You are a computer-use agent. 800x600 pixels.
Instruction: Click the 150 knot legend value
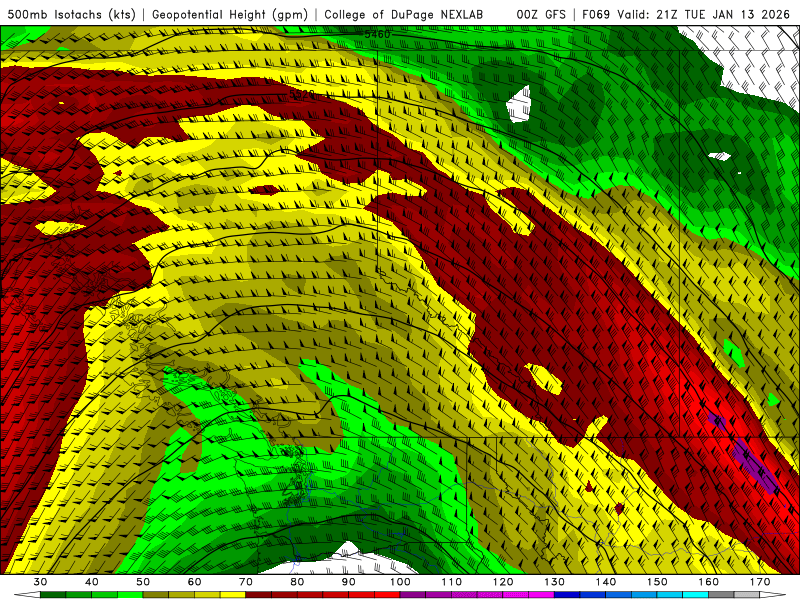[657, 582]
